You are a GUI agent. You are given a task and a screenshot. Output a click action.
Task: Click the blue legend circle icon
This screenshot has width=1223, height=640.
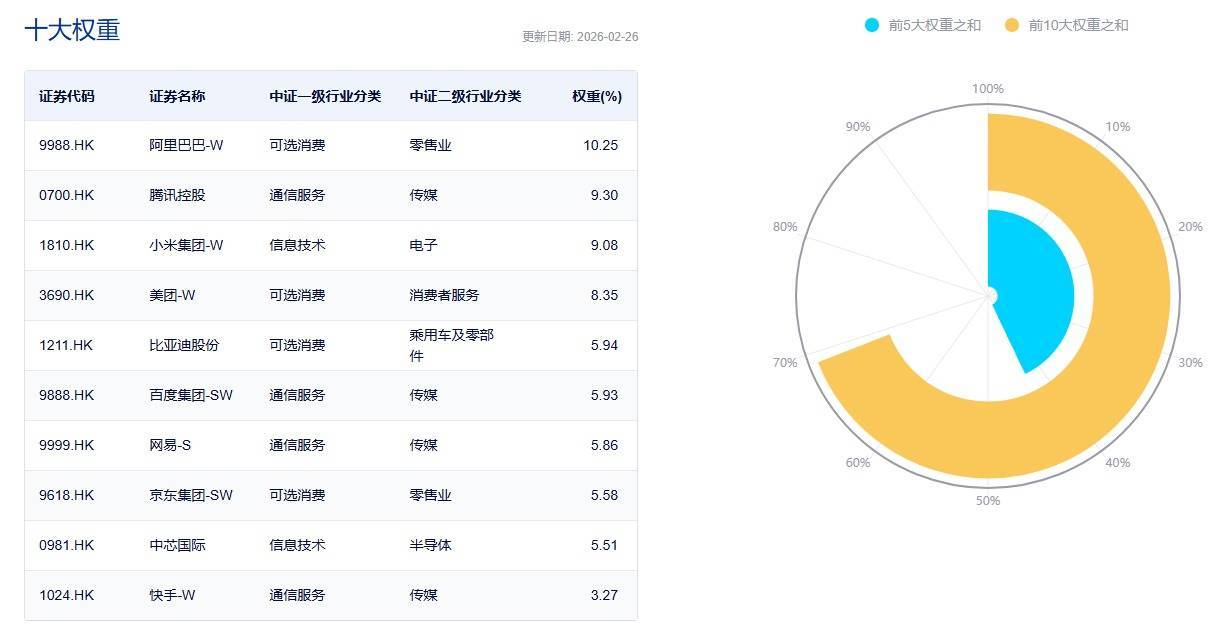point(872,25)
